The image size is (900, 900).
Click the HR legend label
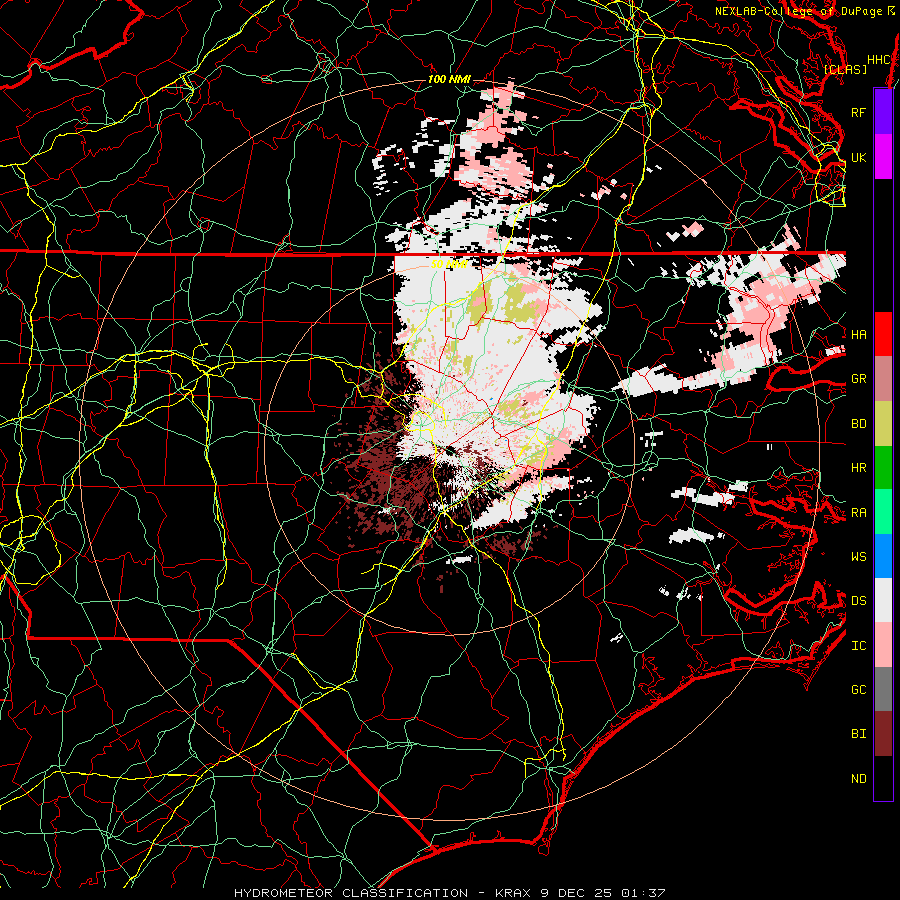coord(858,468)
